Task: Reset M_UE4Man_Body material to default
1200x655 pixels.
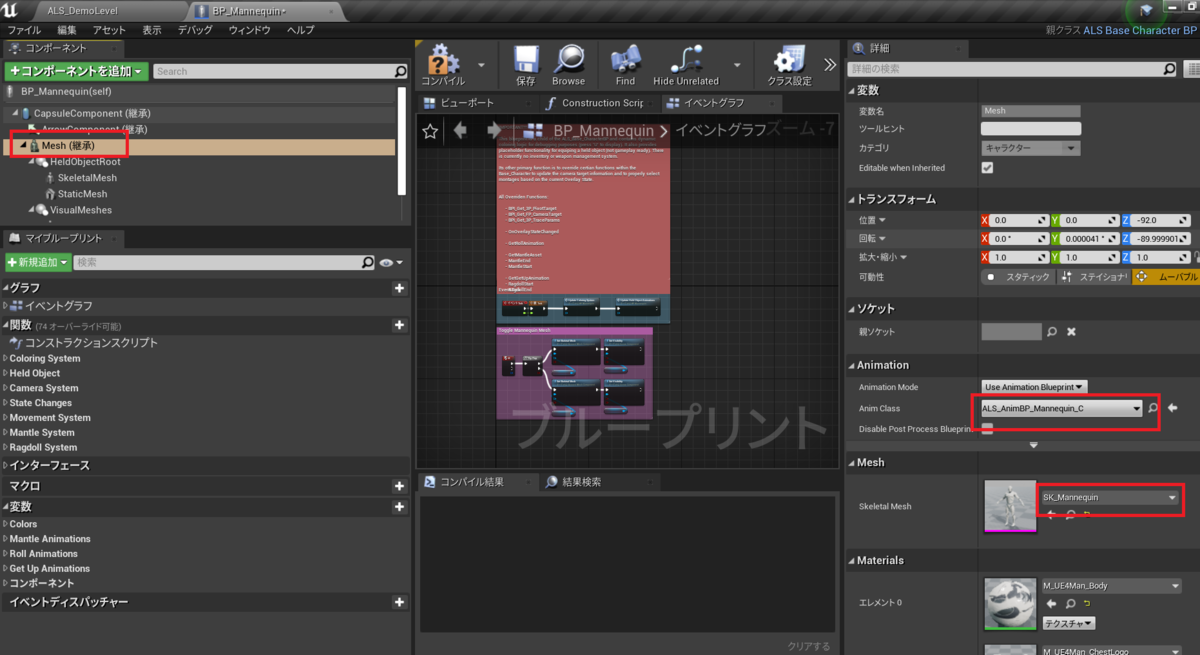Action: click(1086, 604)
